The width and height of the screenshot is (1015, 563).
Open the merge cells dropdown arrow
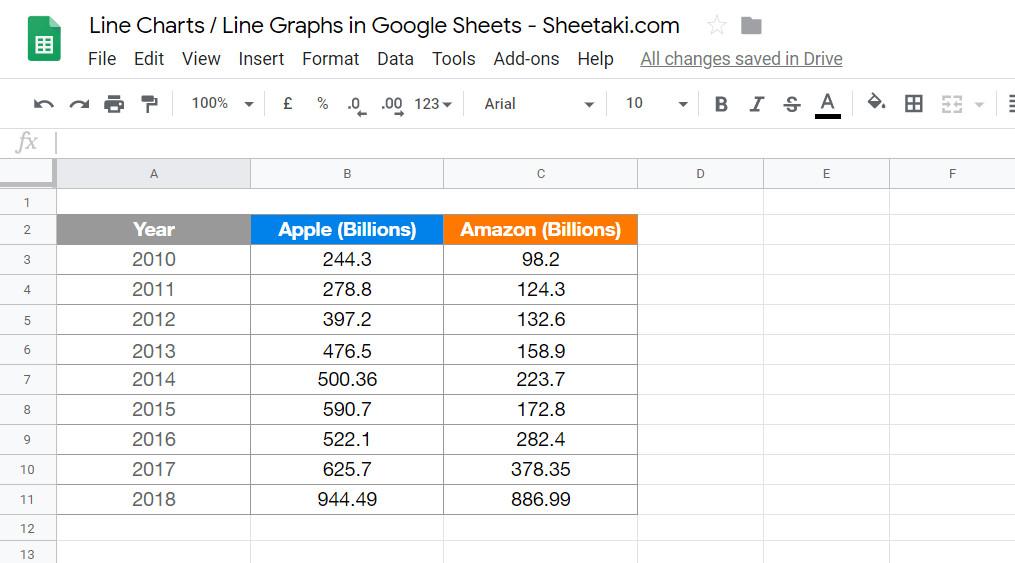(x=979, y=104)
